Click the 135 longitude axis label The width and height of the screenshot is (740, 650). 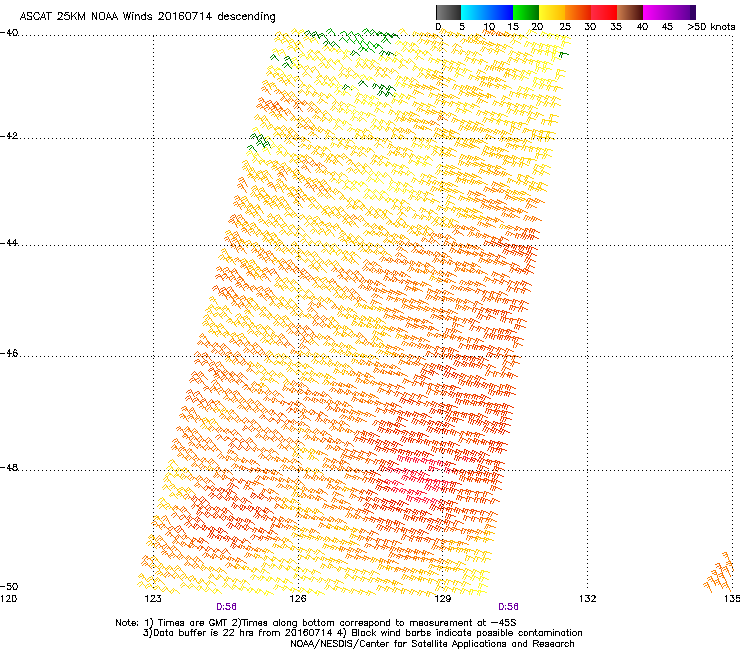point(732,599)
